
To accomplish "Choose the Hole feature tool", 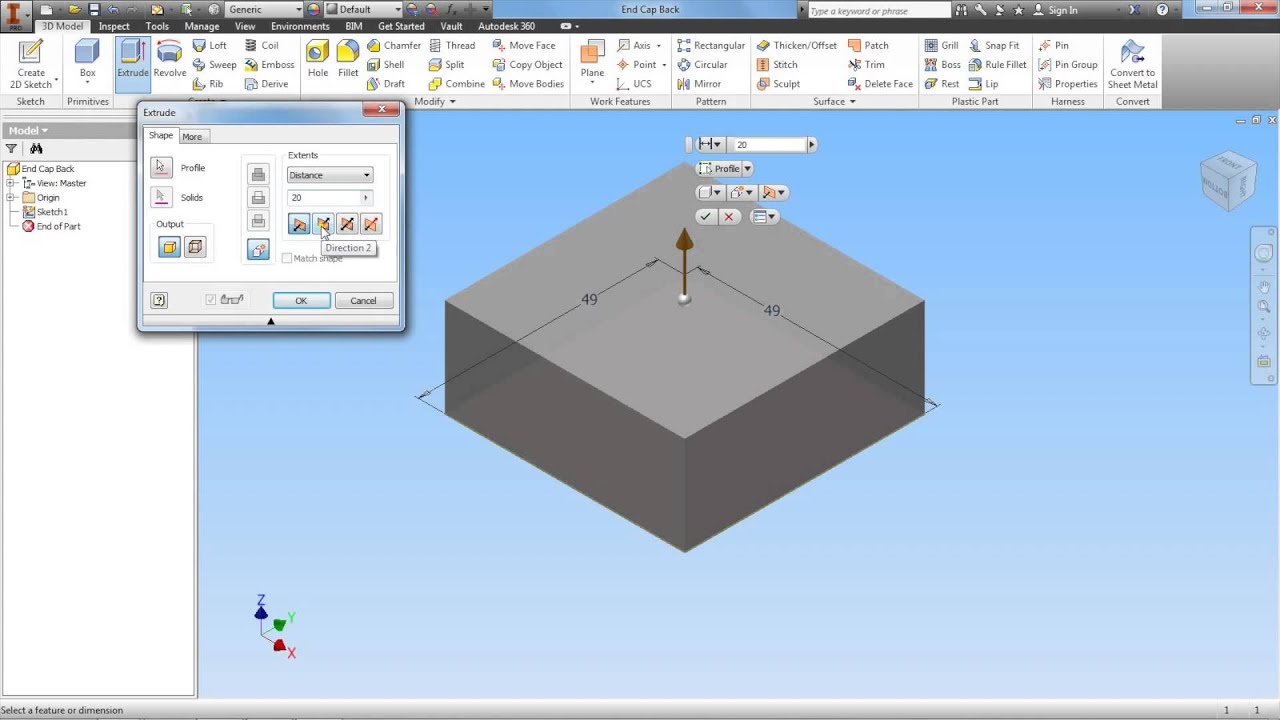I will [x=318, y=59].
